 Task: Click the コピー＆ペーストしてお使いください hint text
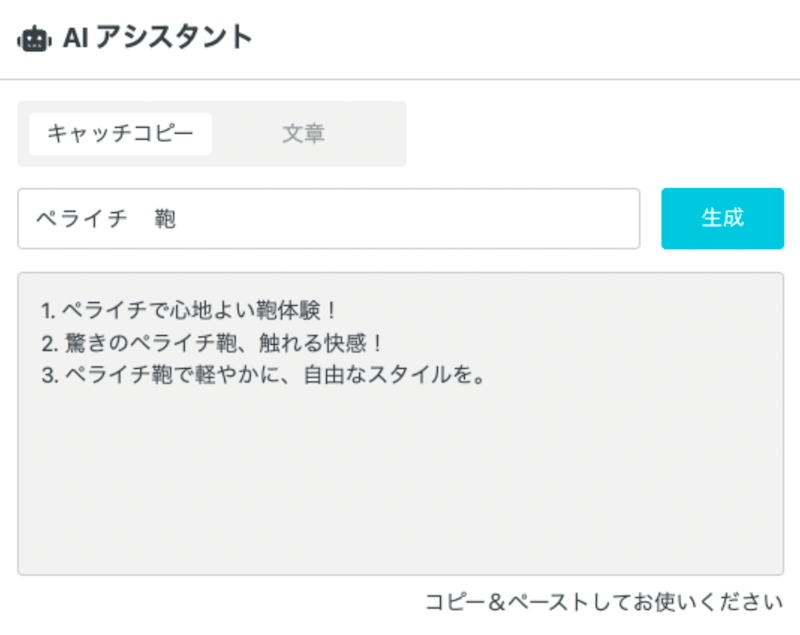[604, 602]
